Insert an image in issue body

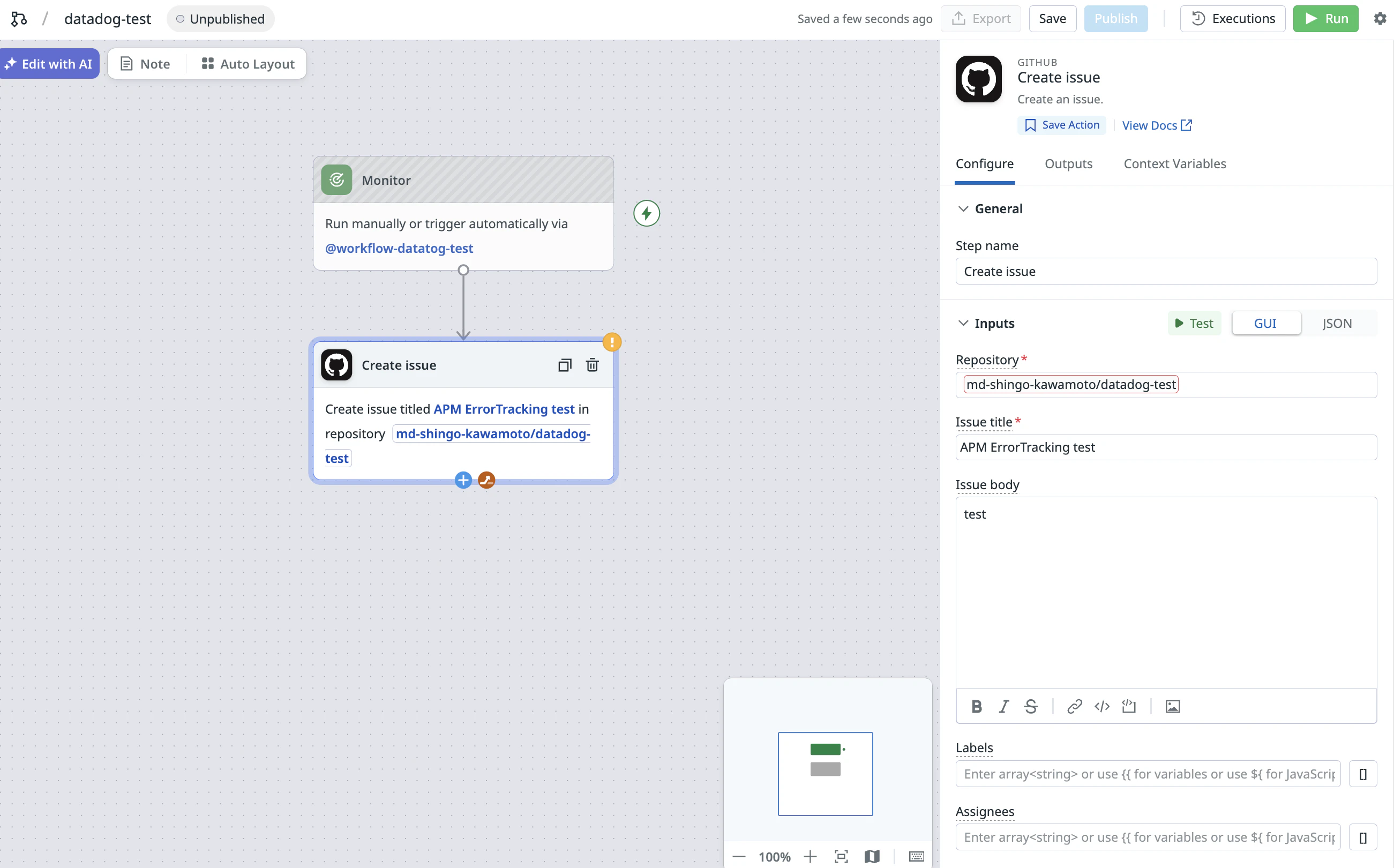tap(1173, 707)
